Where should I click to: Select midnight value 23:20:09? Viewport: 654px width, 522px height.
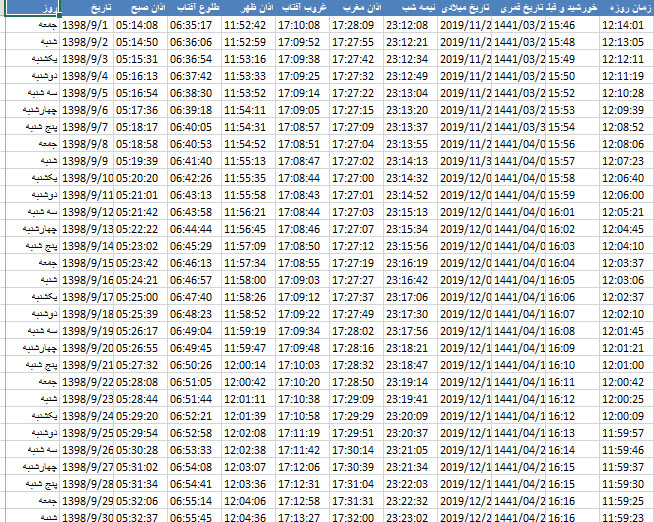coord(410,416)
